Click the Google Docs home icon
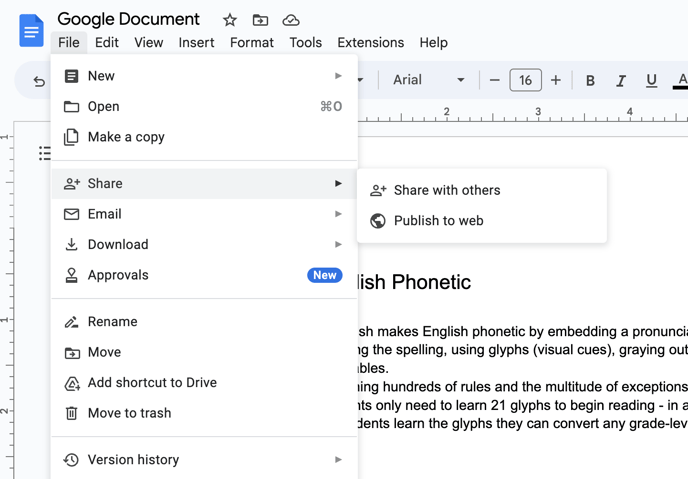The height and width of the screenshot is (479, 688). [31, 31]
